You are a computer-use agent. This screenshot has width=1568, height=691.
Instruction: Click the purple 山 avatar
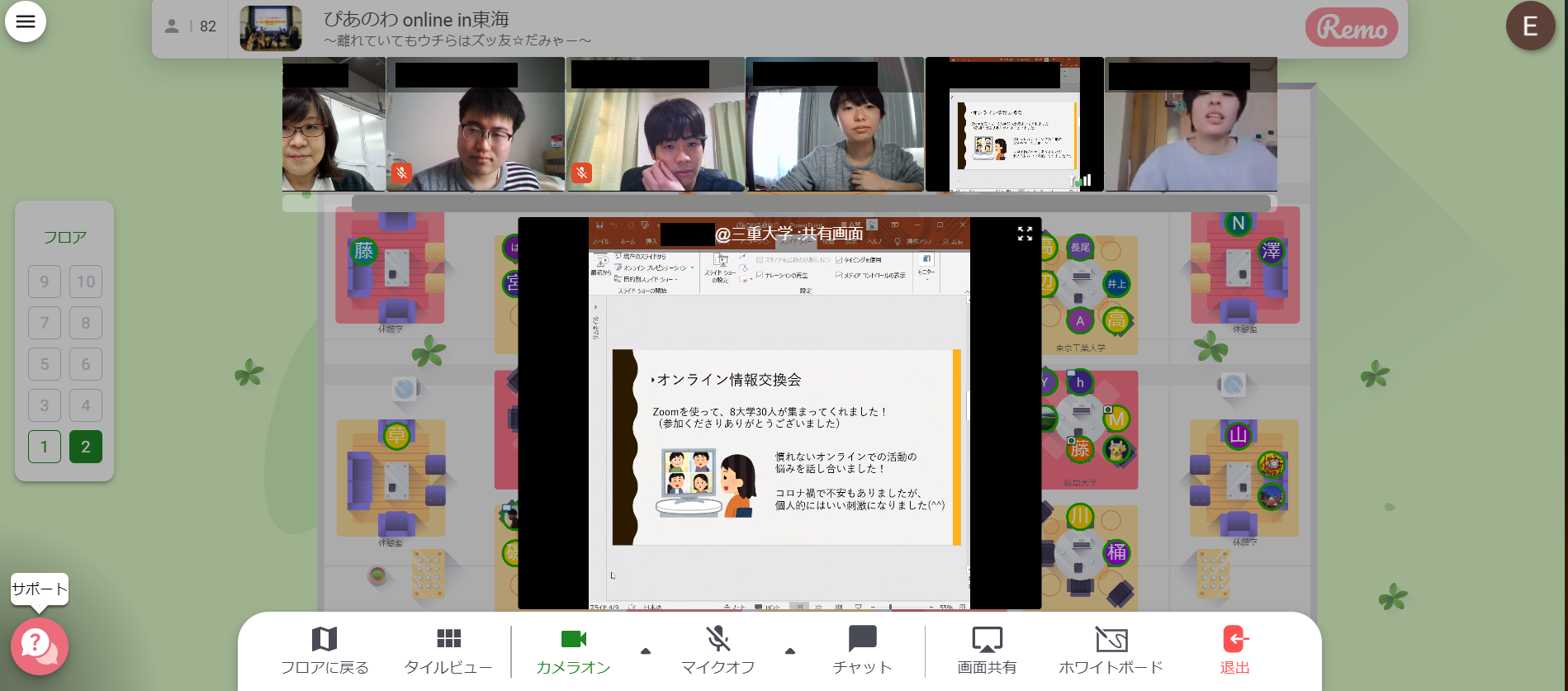[1238, 435]
